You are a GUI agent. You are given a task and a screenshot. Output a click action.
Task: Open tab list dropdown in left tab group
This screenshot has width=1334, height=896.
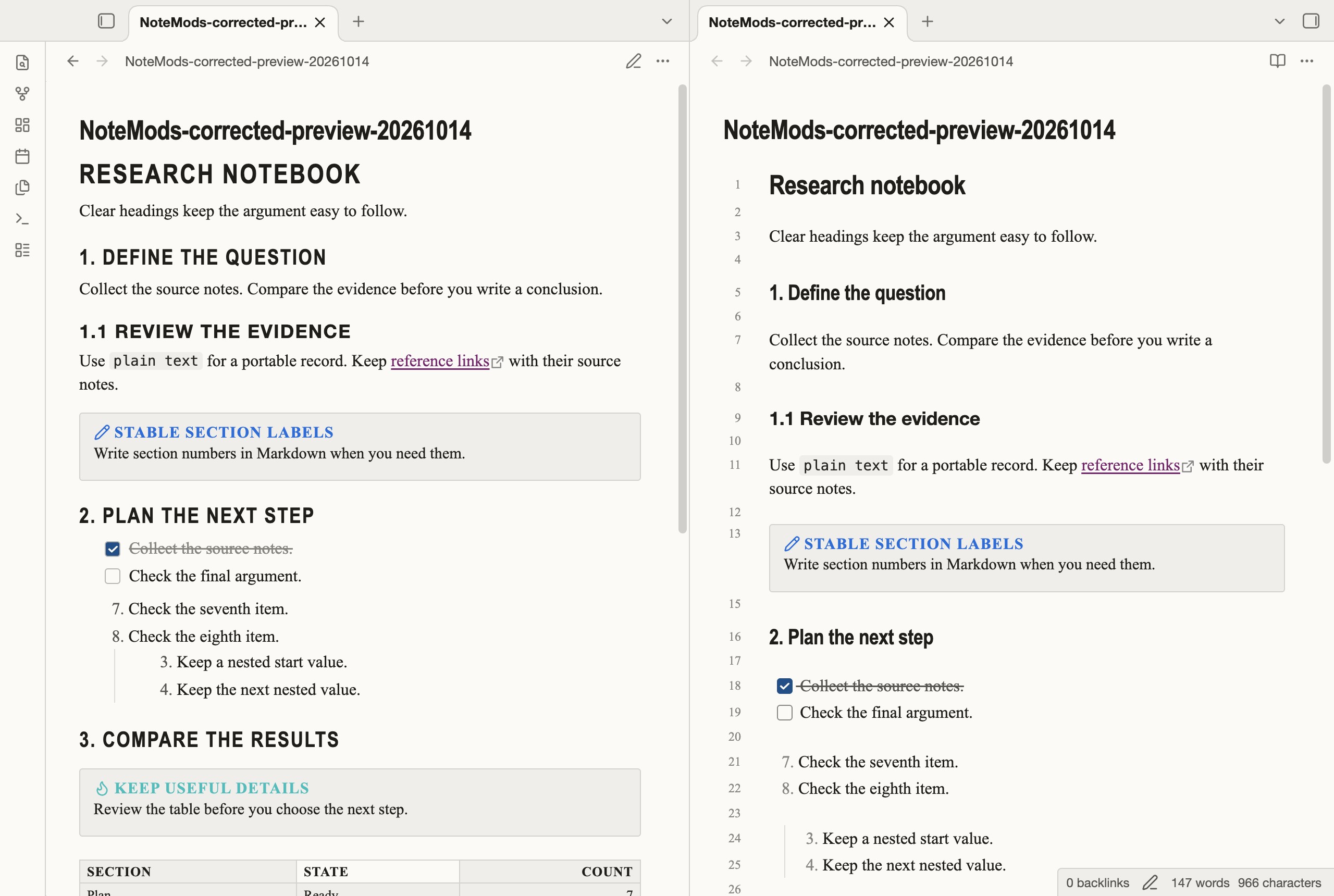tap(666, 22)
